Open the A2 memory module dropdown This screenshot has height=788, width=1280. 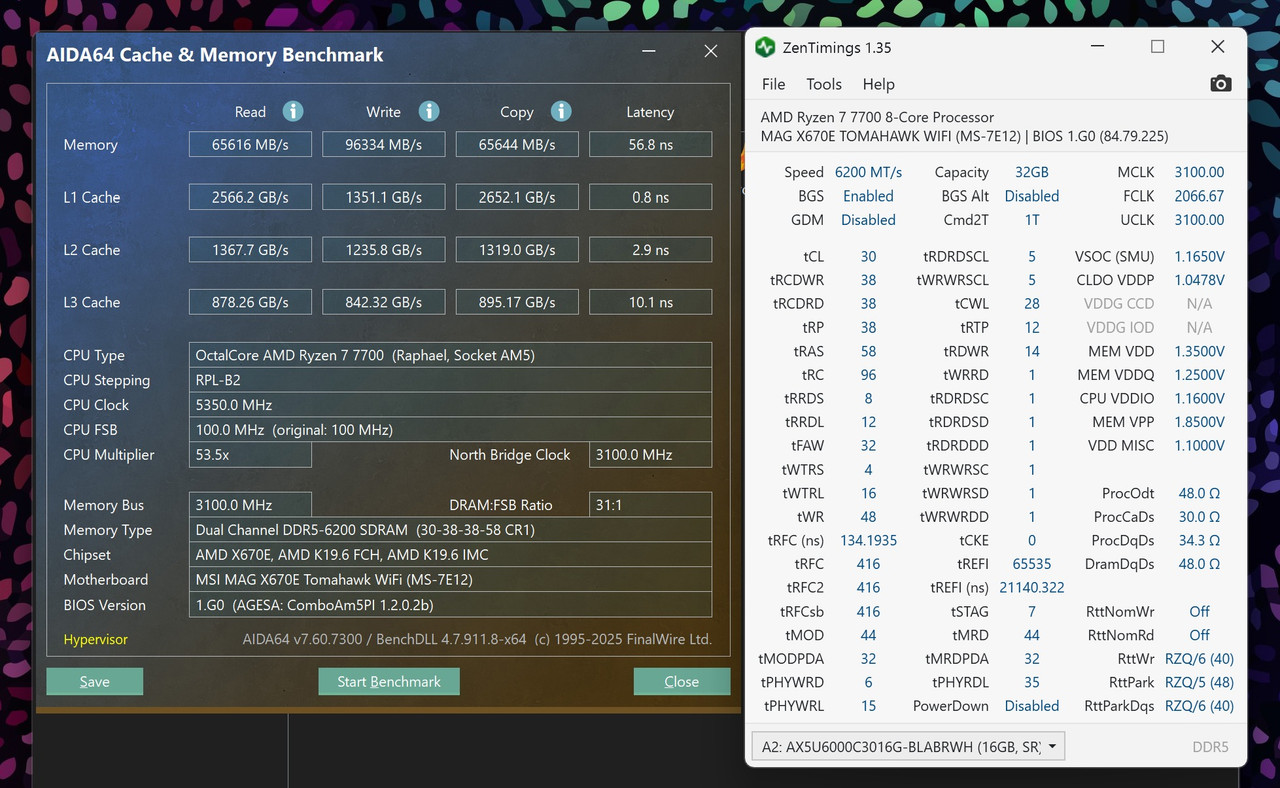908,746
